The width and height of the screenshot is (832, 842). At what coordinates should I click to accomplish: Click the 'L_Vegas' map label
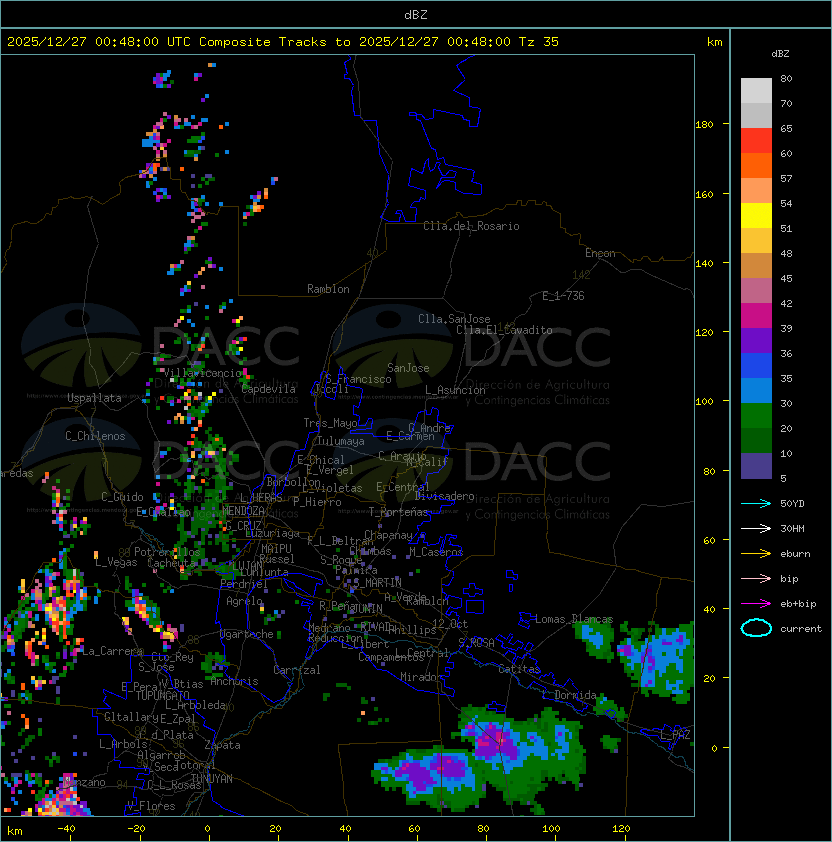[116, 562]
